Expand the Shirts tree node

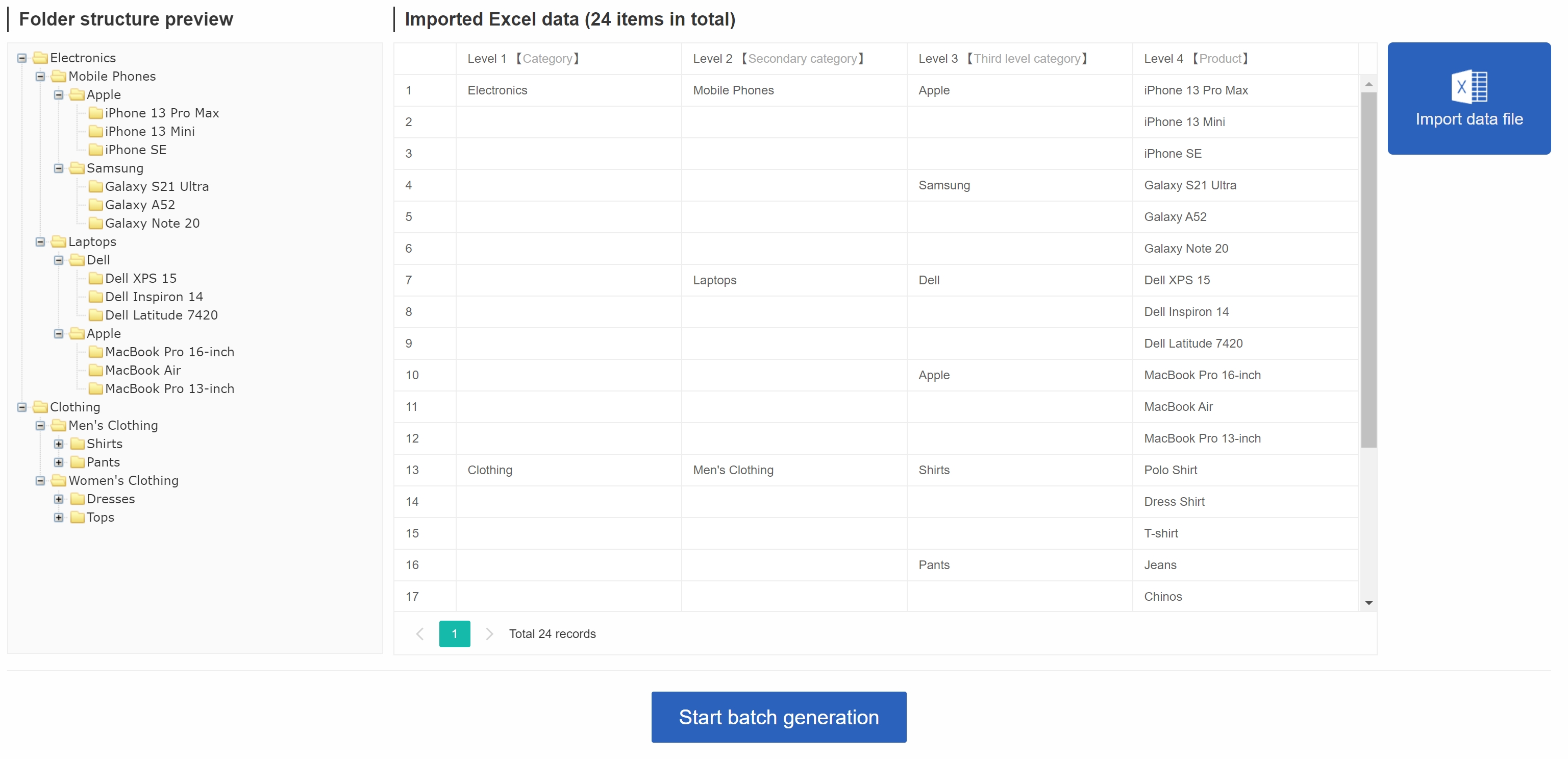tap(59, 444)
